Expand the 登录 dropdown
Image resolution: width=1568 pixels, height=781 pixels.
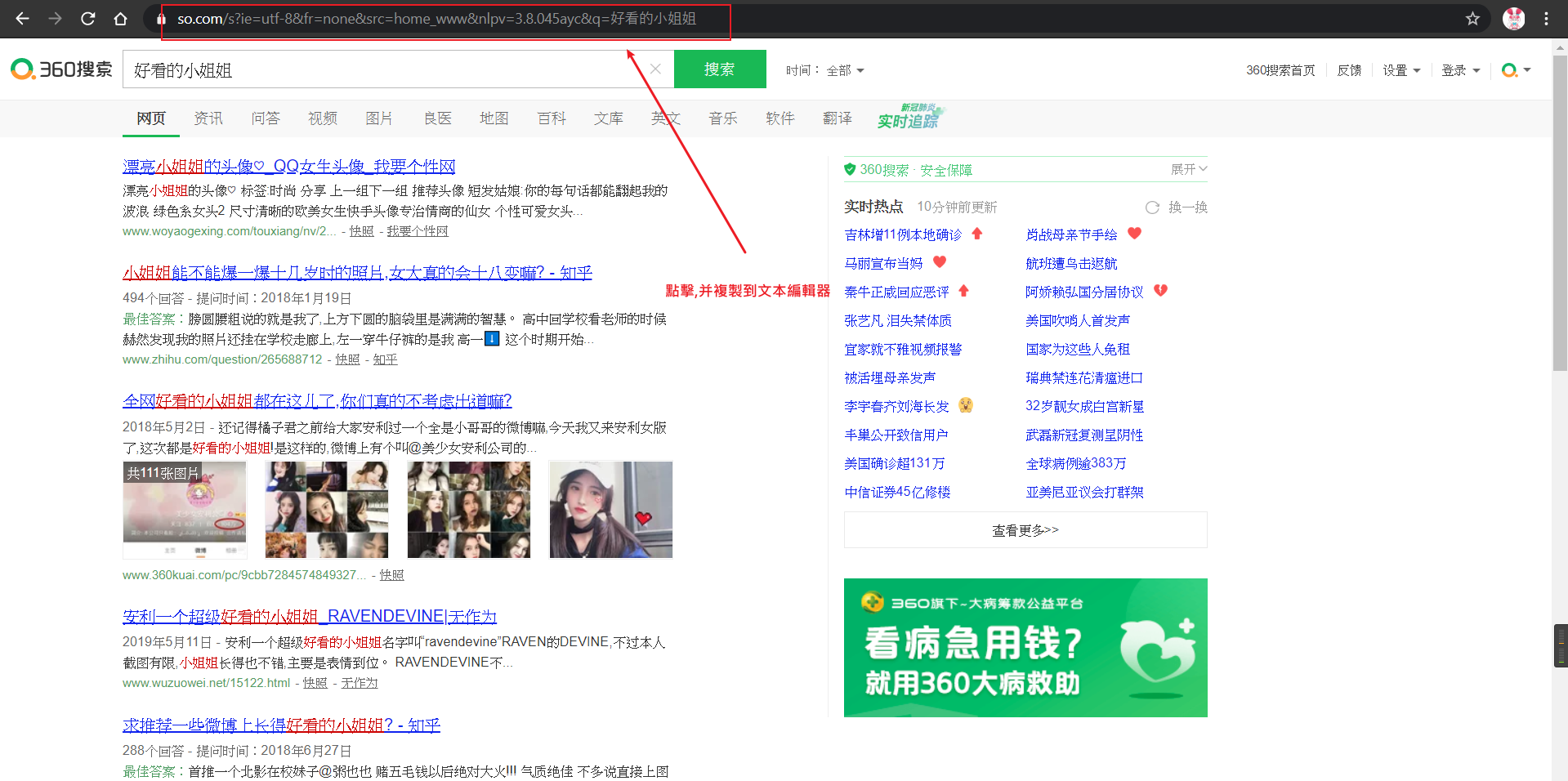click(1461, 70)
